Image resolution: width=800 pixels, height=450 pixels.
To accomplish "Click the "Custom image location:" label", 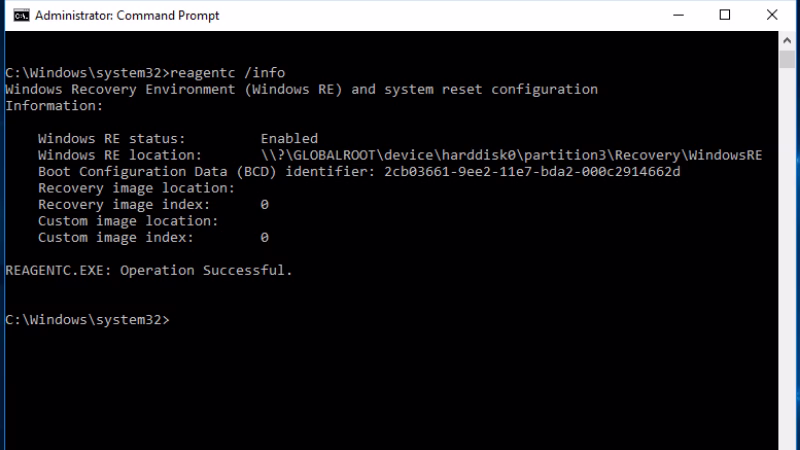I will [128, 221].
